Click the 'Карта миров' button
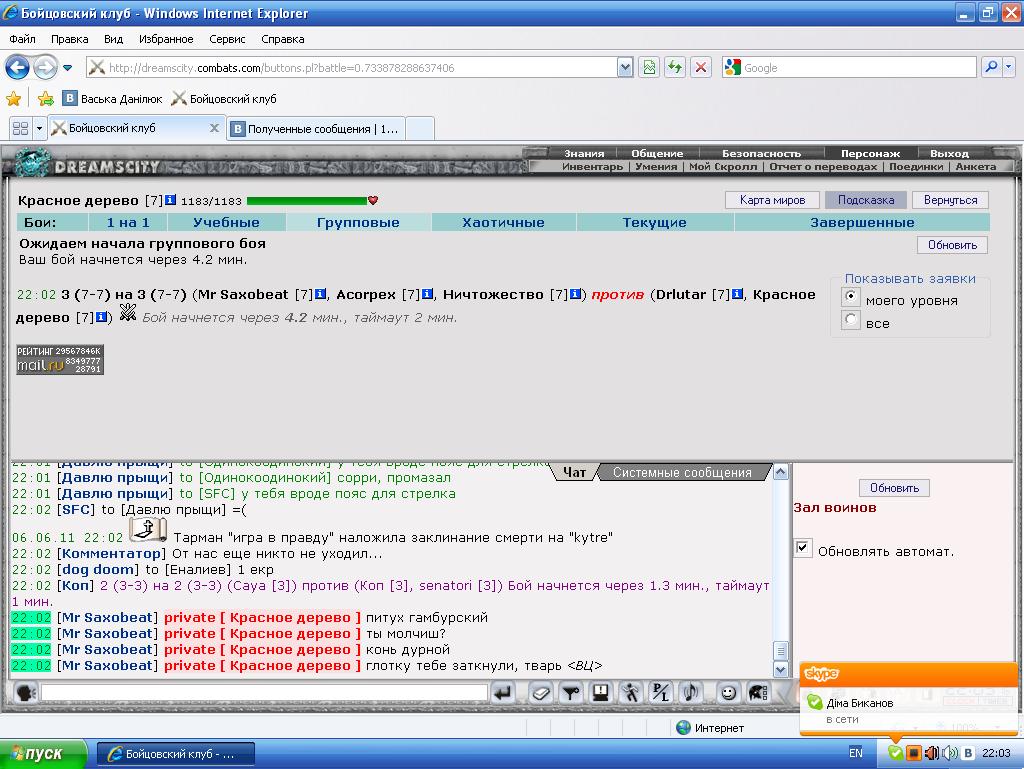Screen dimensions: 1024x769 coord(772,200)
